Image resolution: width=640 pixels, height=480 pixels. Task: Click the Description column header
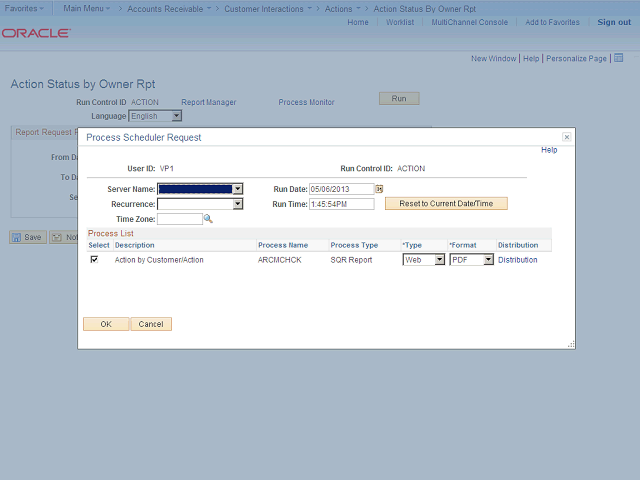[135, 245]
